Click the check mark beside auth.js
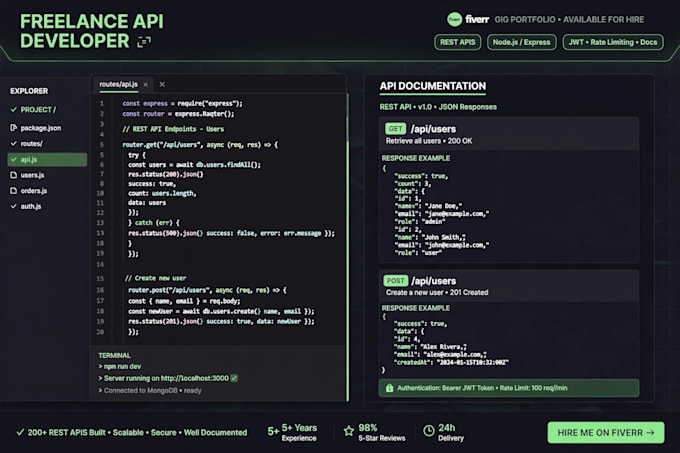The width and height of the screenshot is (680, 453). [13, 206]
